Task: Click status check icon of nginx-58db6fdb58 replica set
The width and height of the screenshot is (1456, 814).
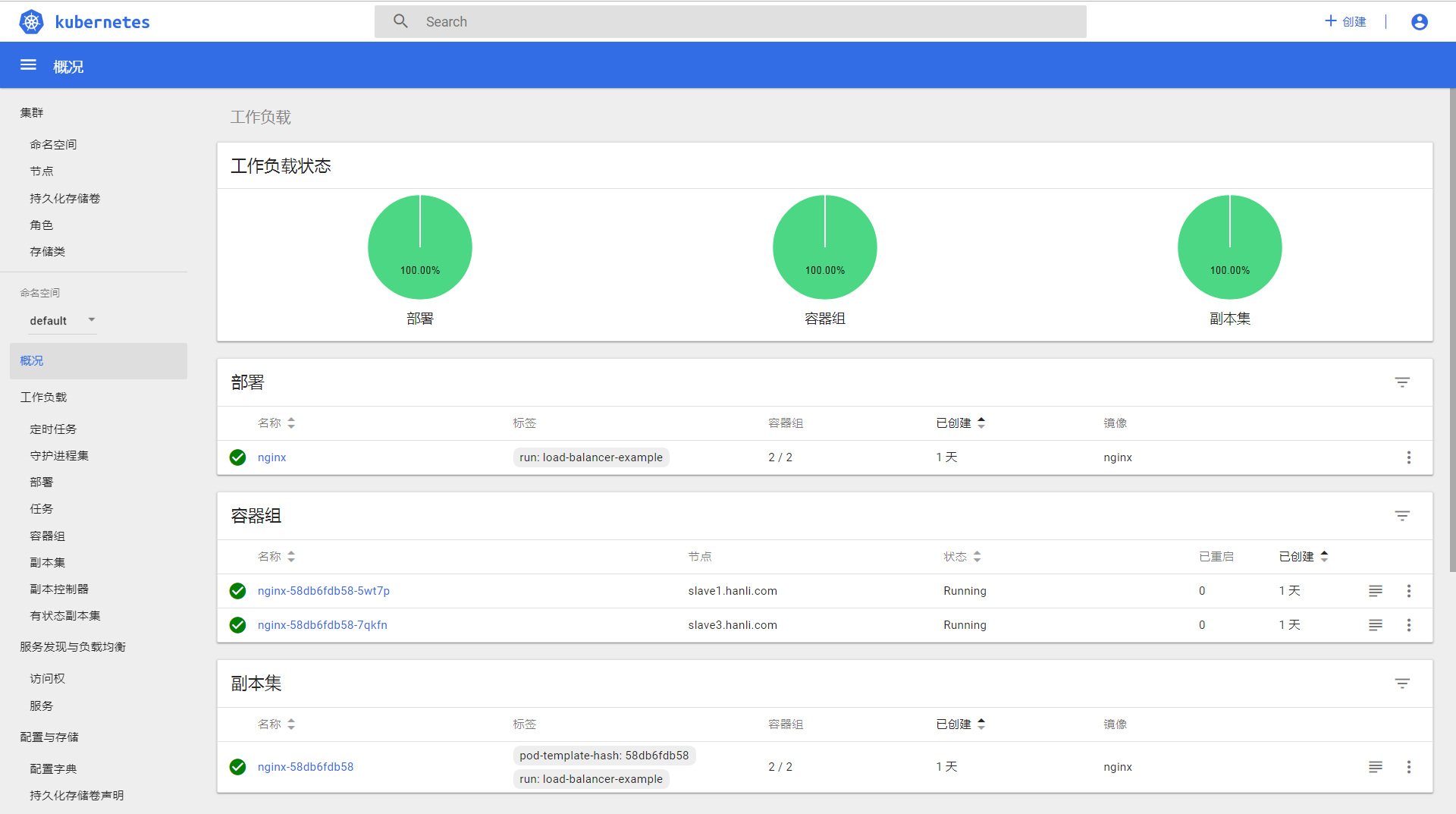Action: click(237, 767)
